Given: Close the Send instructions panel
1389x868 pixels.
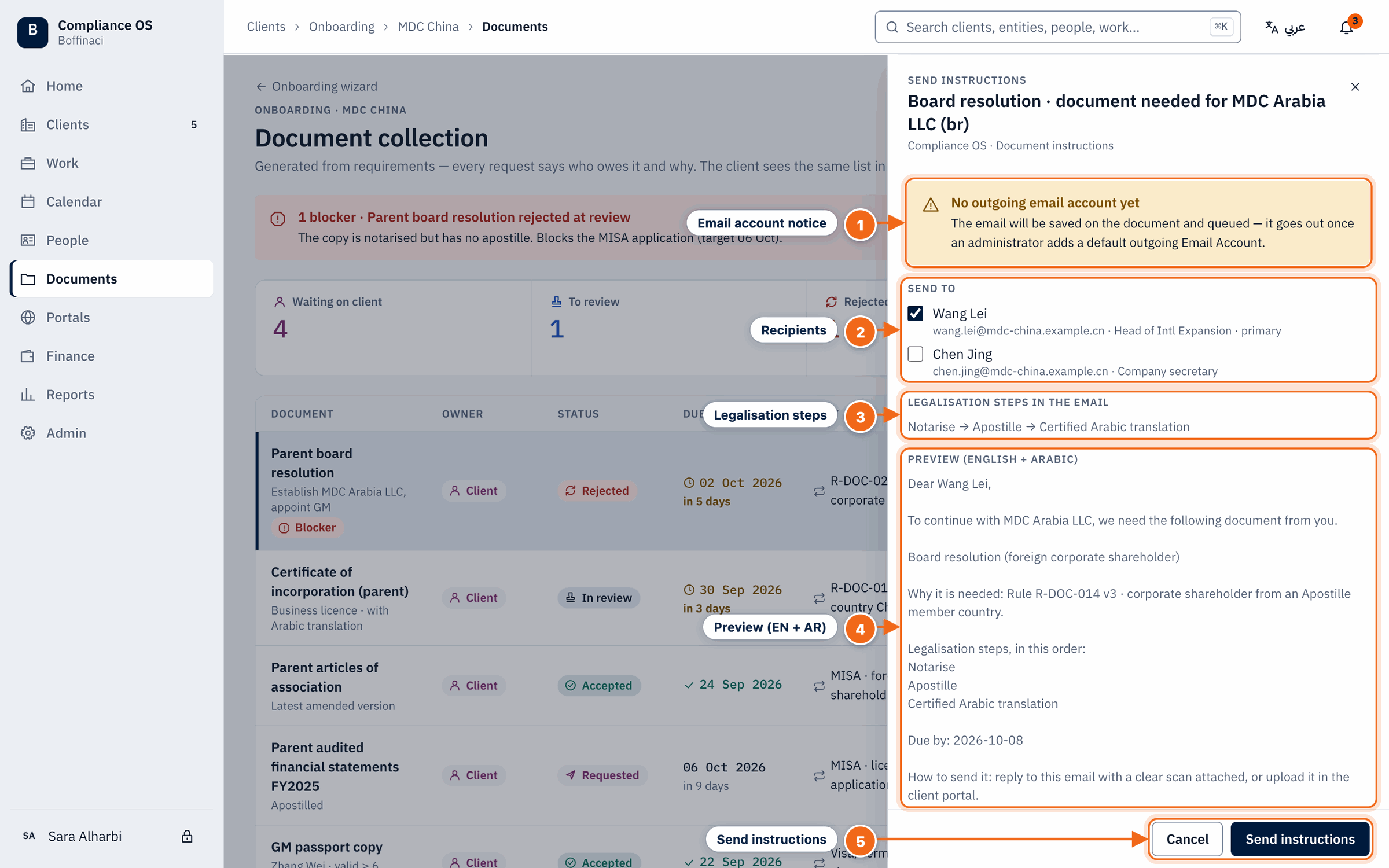Looking at the screenshot, I should tap(1355, 87).
